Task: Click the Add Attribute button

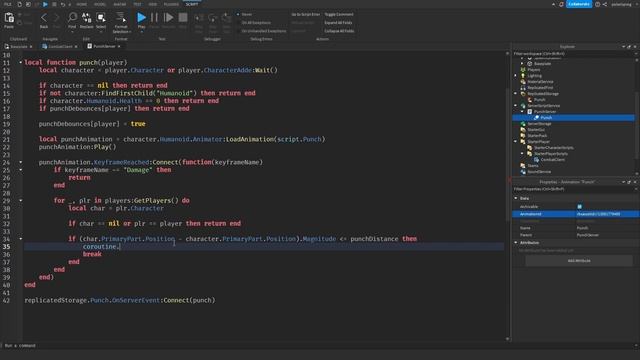Action: click(579, 260)
